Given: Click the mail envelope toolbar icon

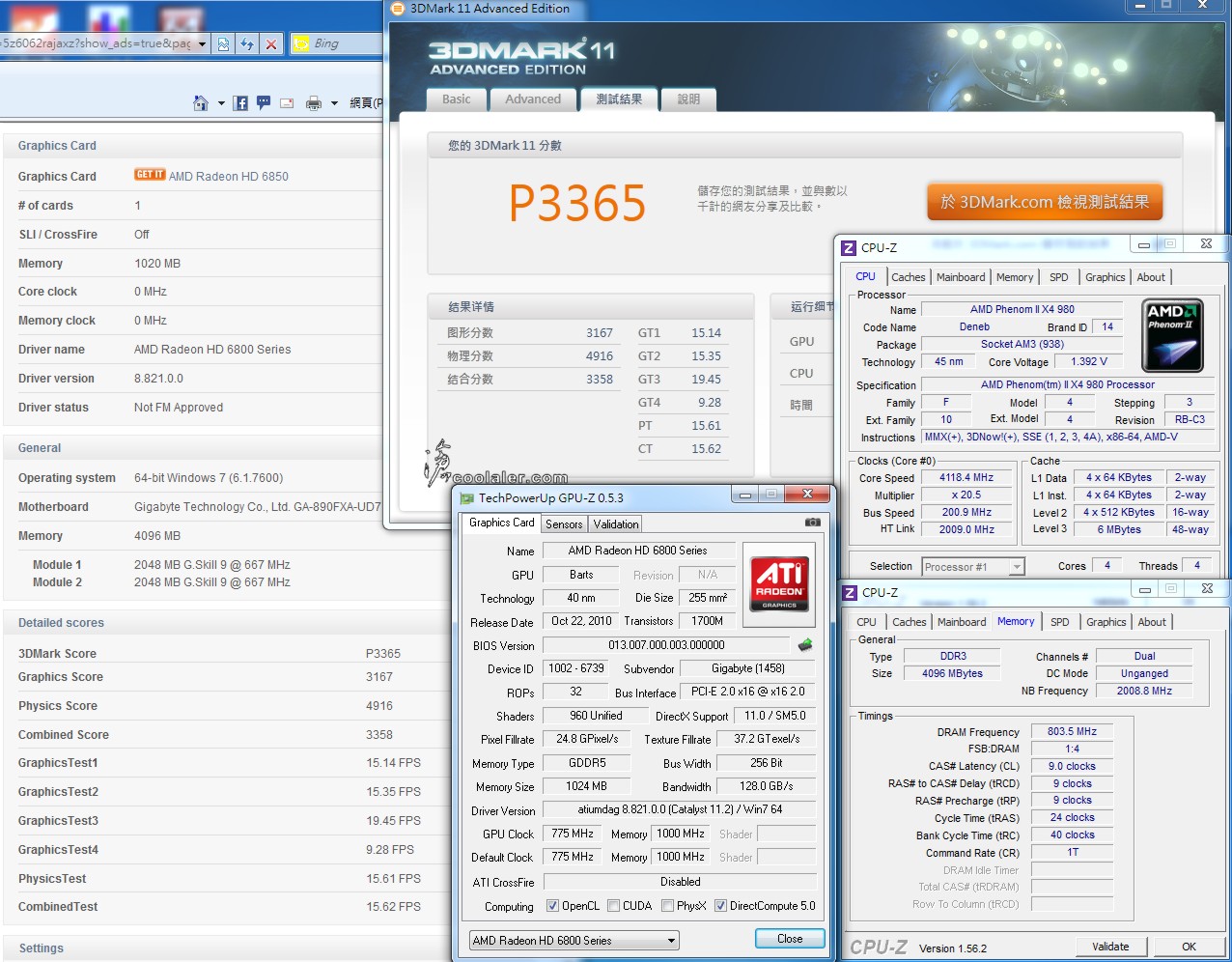Looking at the screenshot, I should [287, 103].
